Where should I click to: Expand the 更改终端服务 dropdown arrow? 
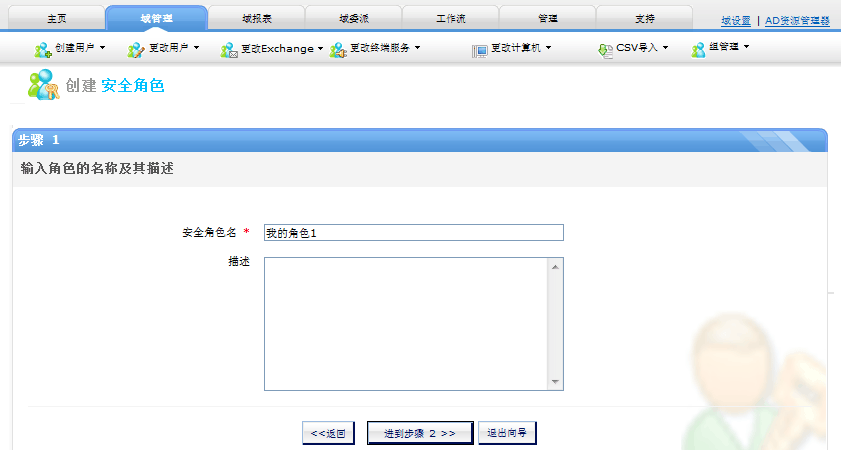coord(417,48)
